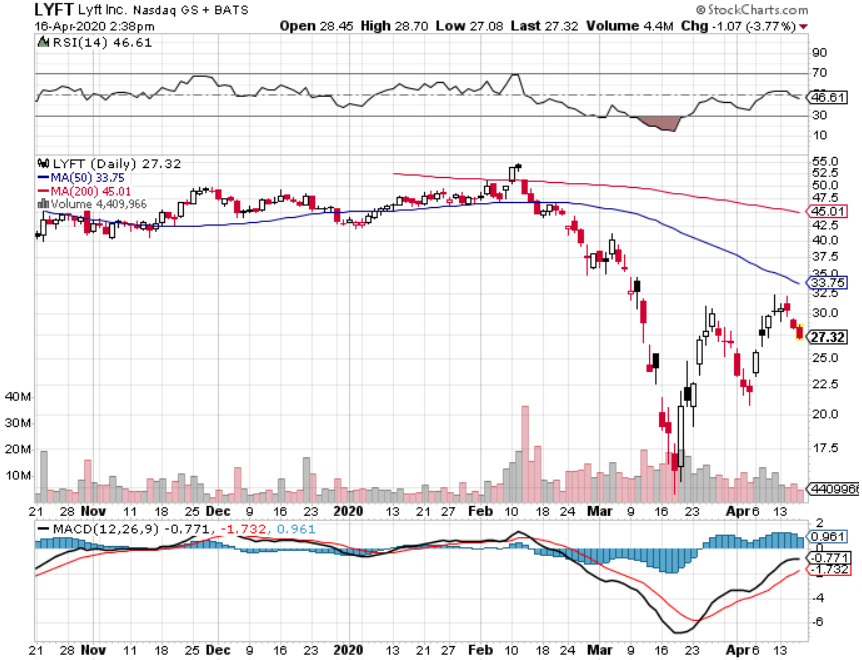Click the RSI 30 oversold level label
Screen dimensions: 862x660
point(819,115)
